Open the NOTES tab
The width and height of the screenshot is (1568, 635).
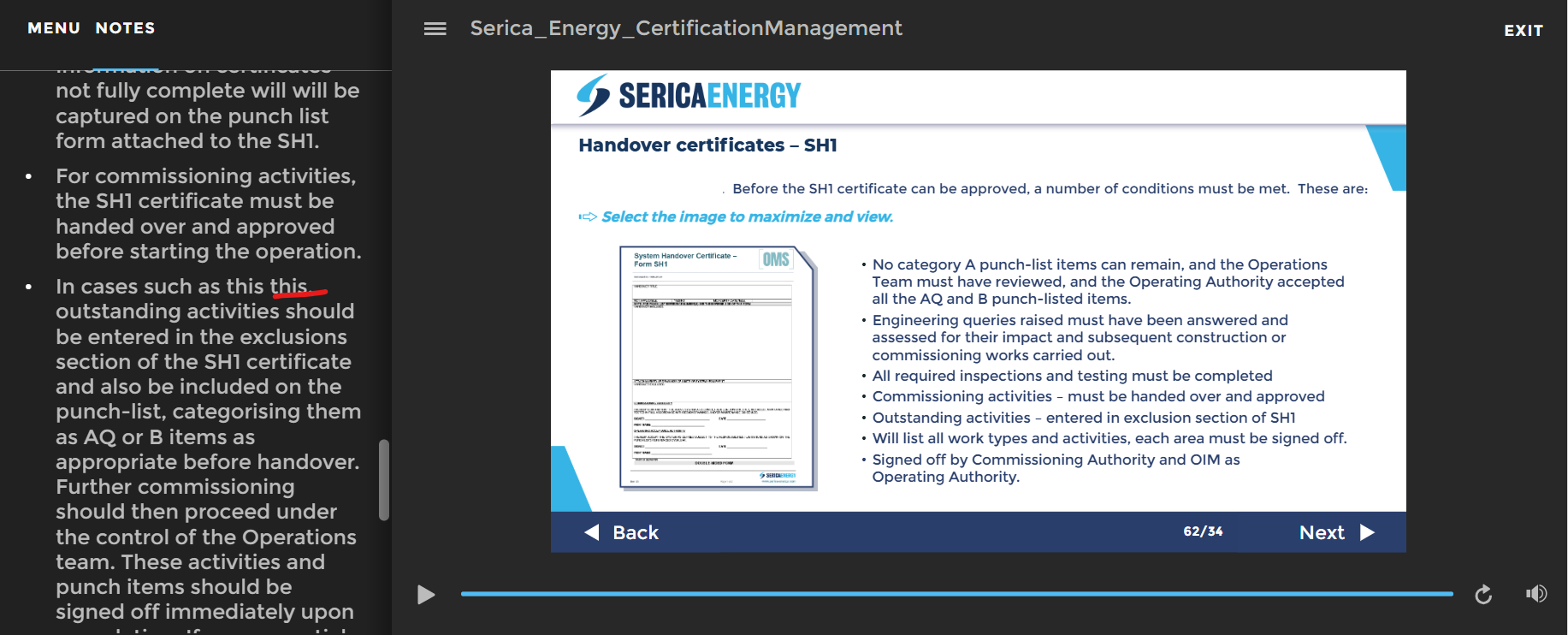[126, 28]
